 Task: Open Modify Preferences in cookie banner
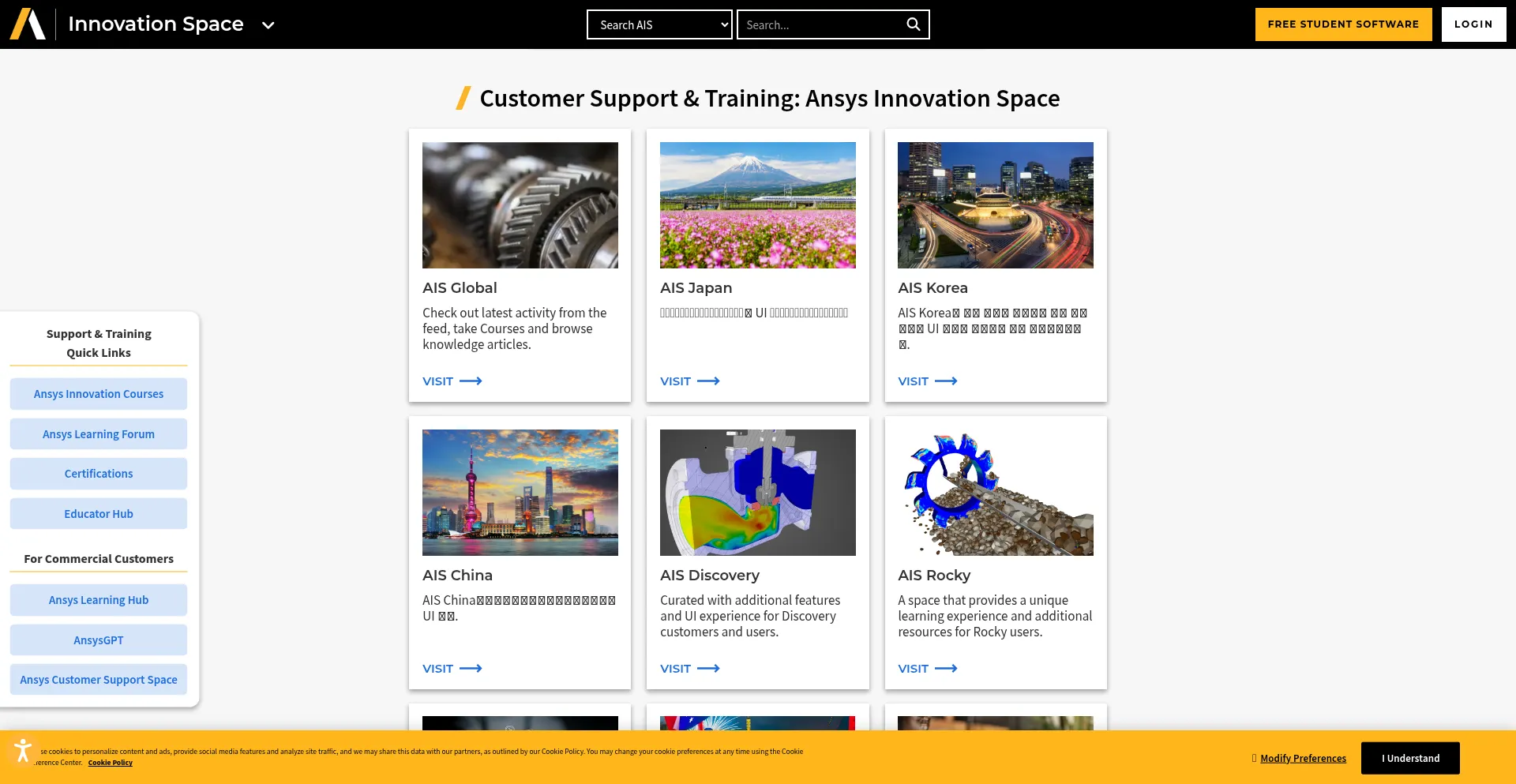click(1303, 758)
